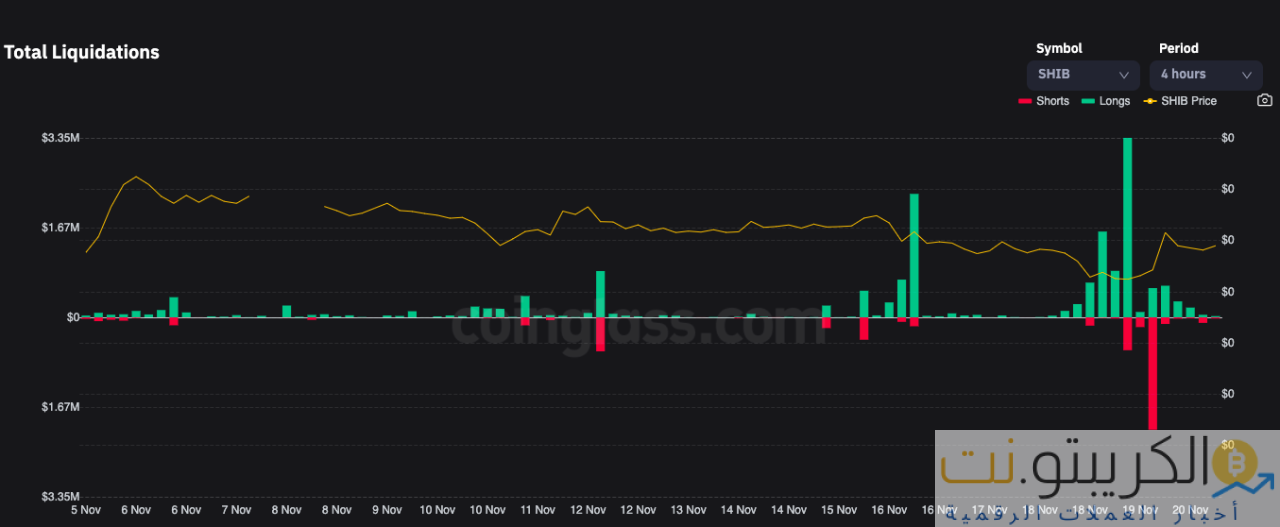Click the red Shorts bar at 12 Nov
The image size is (1280, 527).
click(600, 334)
